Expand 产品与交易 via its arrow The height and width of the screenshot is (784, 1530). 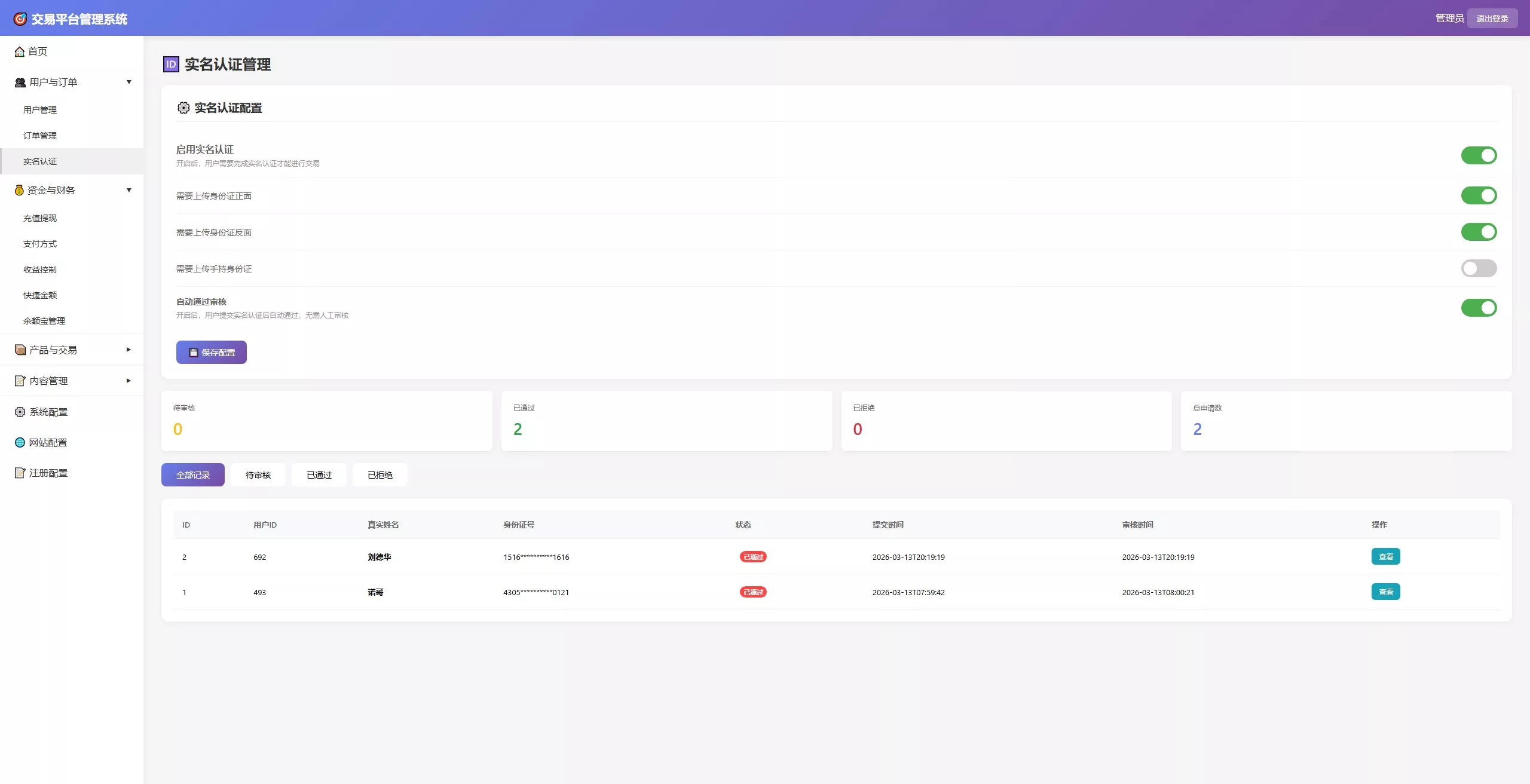click(x=128, y=350)
